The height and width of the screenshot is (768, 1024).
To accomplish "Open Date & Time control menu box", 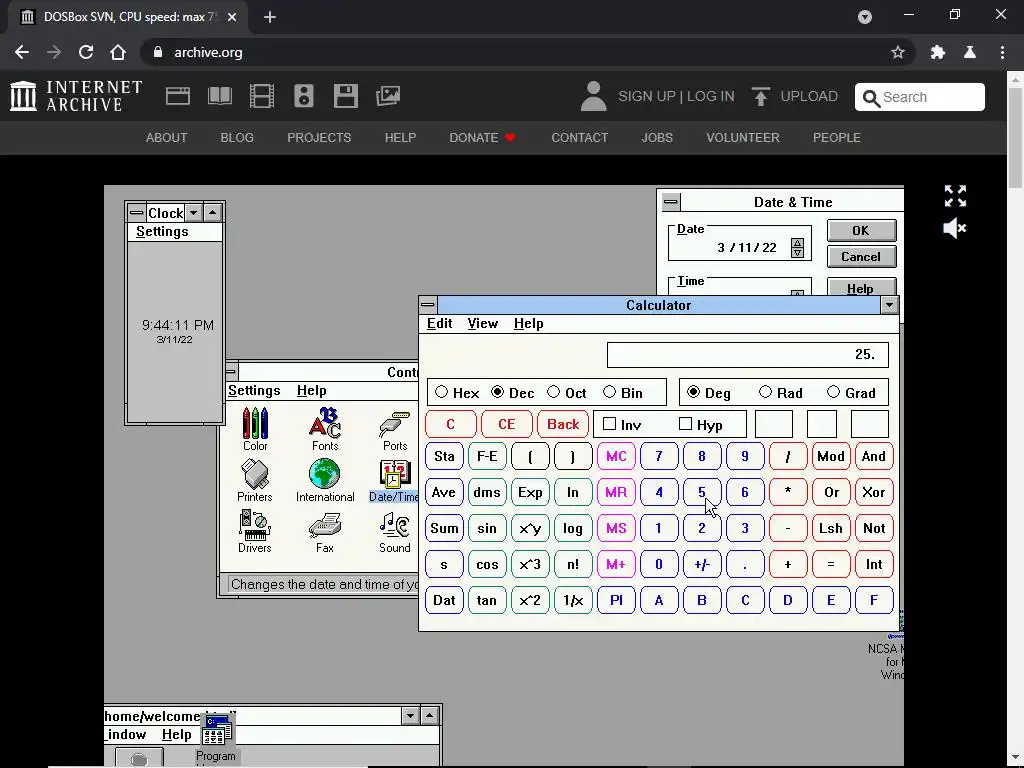I will [671, 202].
